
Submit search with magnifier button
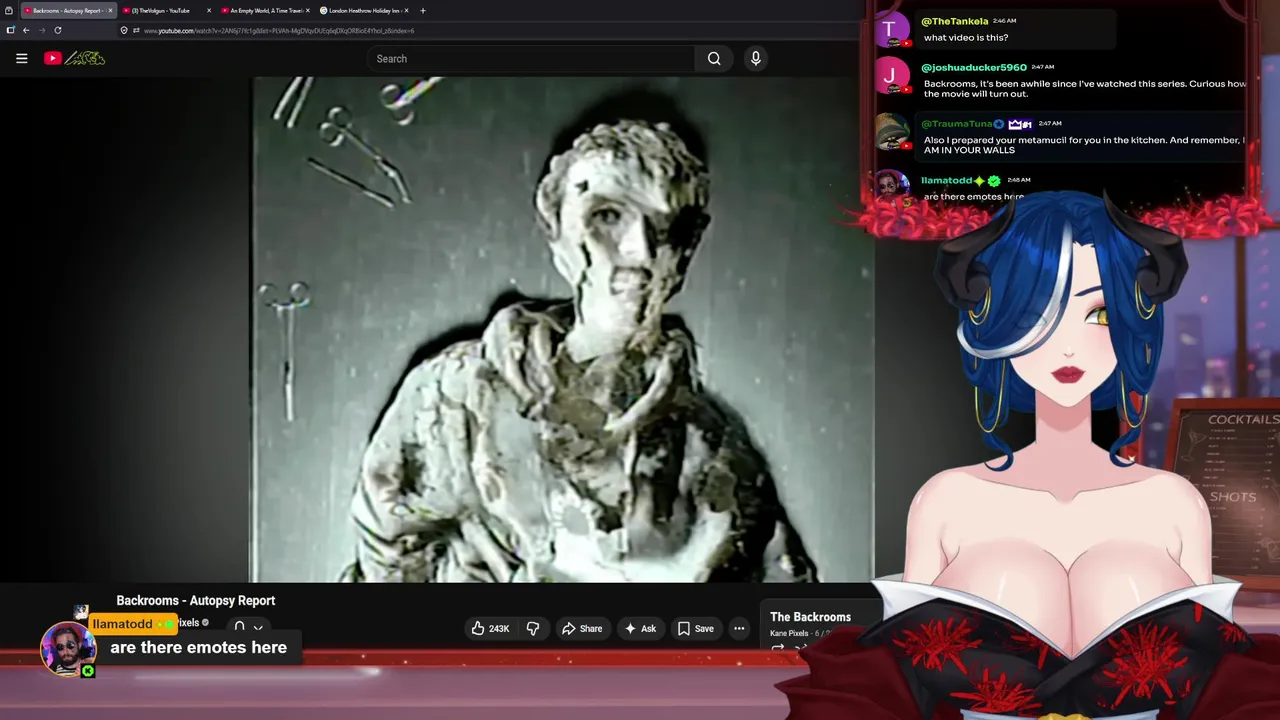714,59
